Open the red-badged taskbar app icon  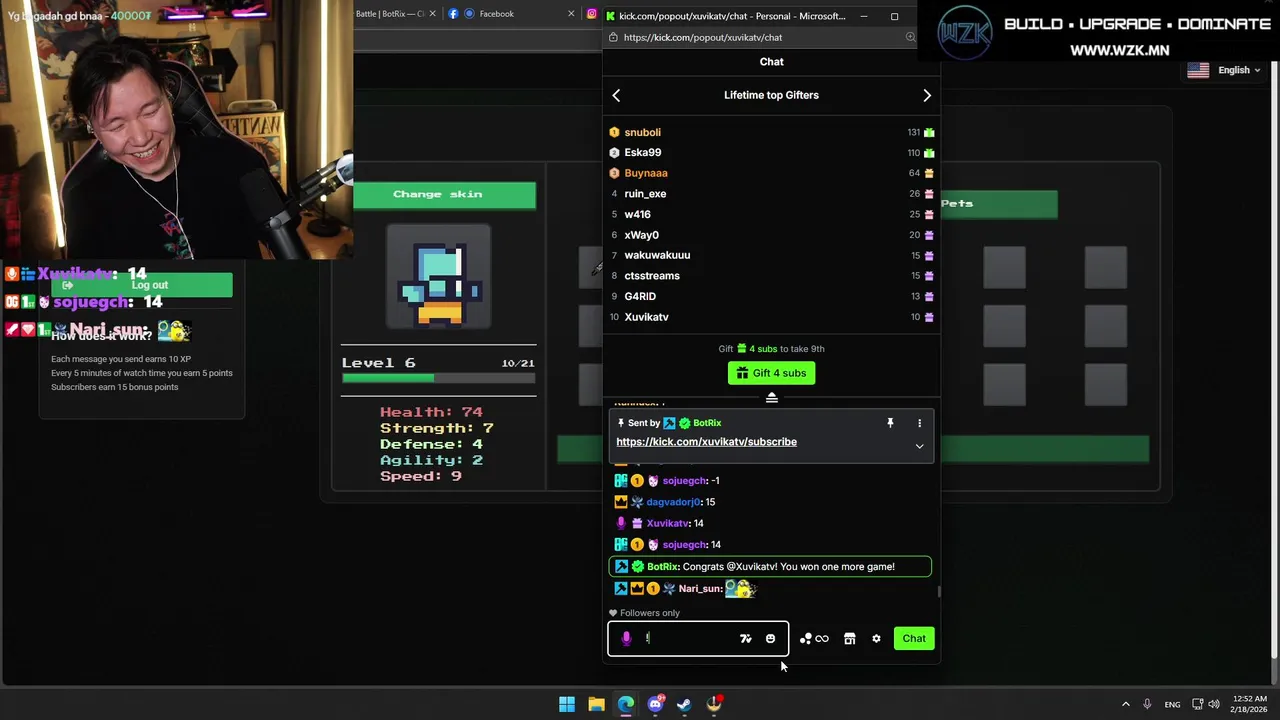[714, 704]
